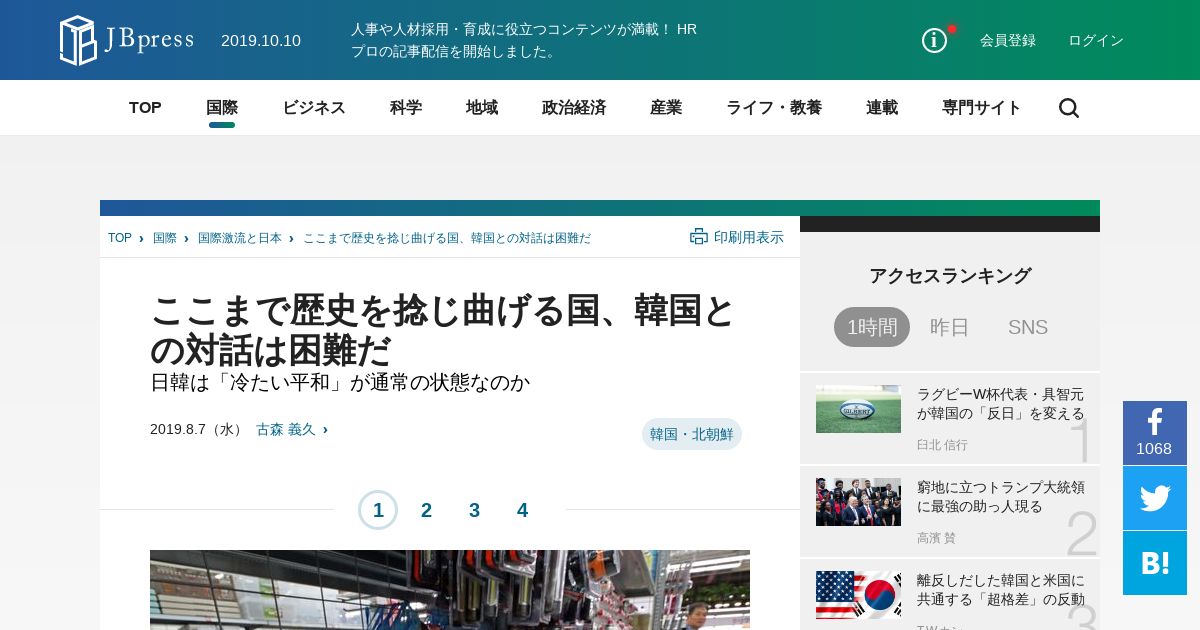The image size is (1200, 630).
Task: Select the 1時間 ranking tab
Action: (872, 327)
